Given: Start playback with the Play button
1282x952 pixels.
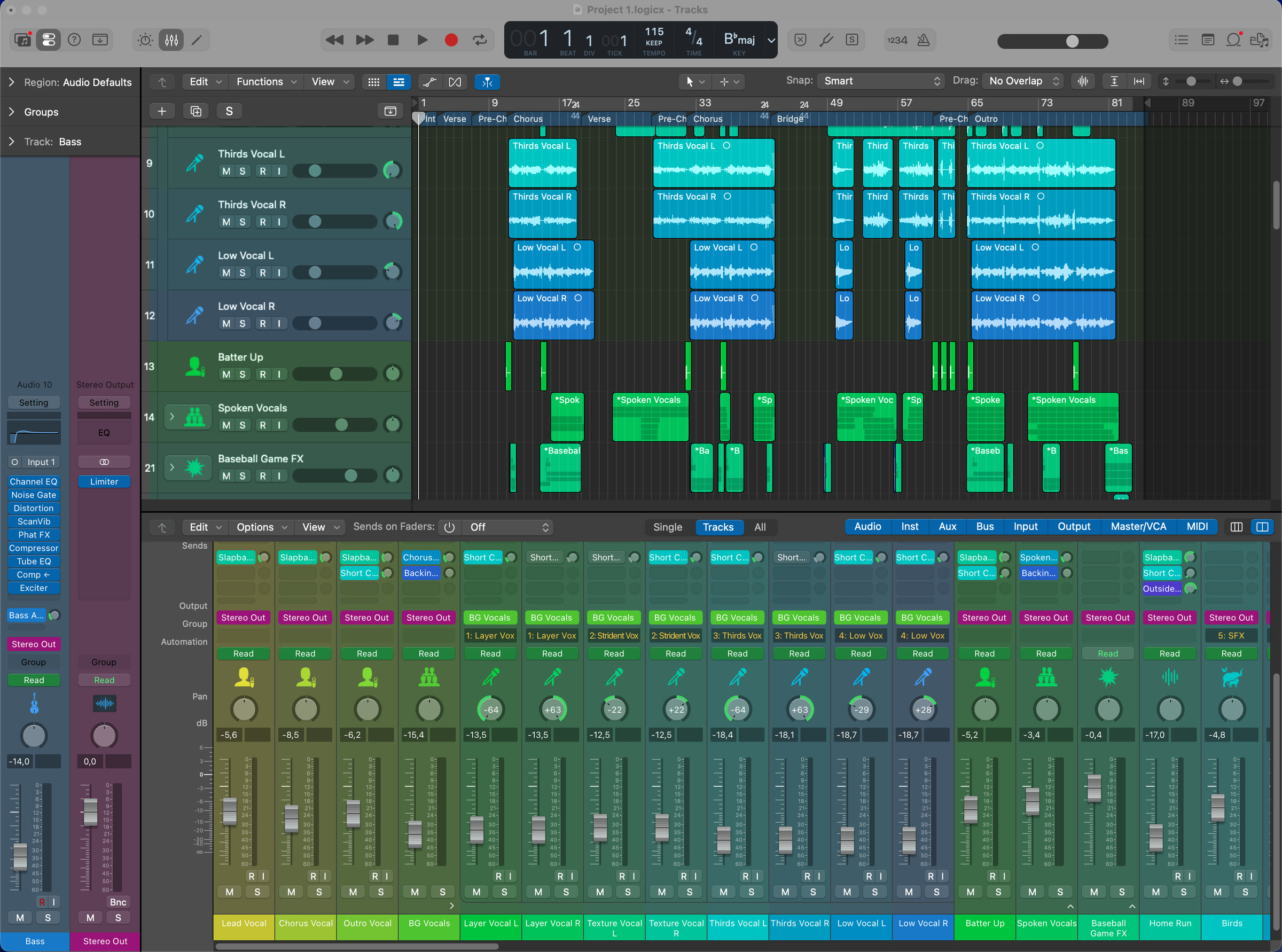Looking at the screenshot, I should coord(423,40).
